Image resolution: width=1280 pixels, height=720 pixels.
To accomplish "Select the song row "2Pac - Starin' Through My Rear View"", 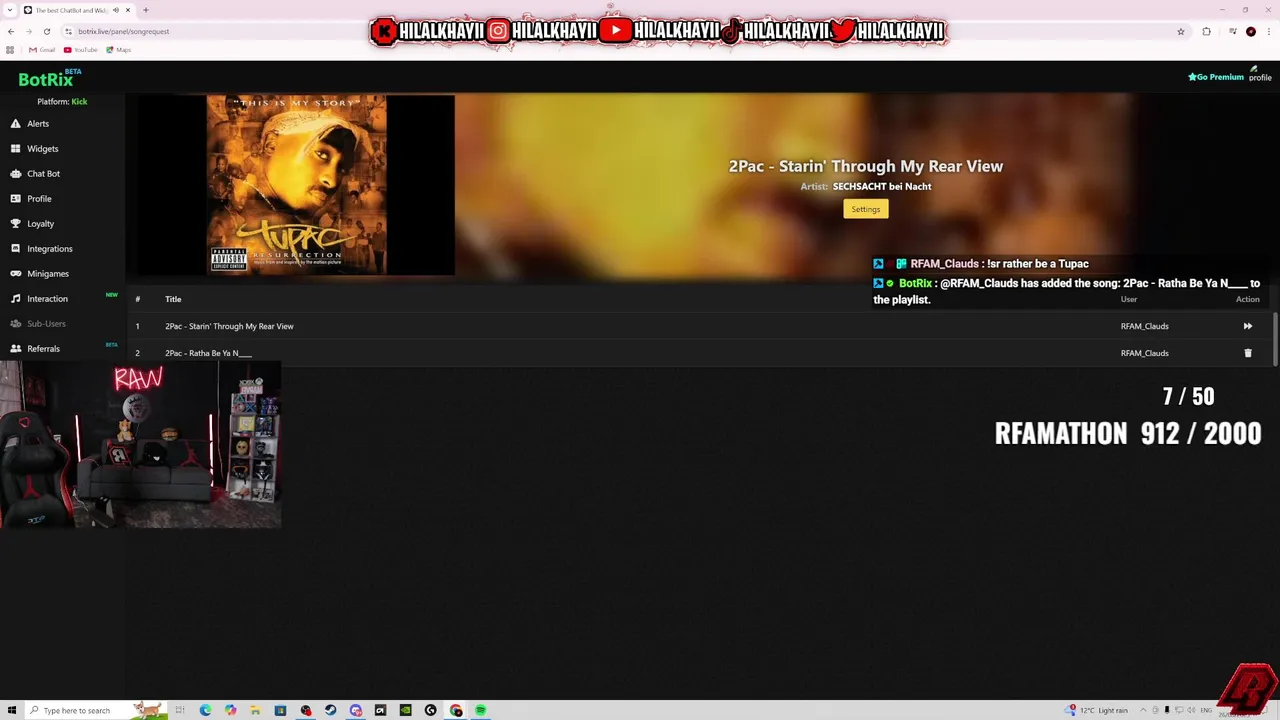I will (x=700, y=326).
